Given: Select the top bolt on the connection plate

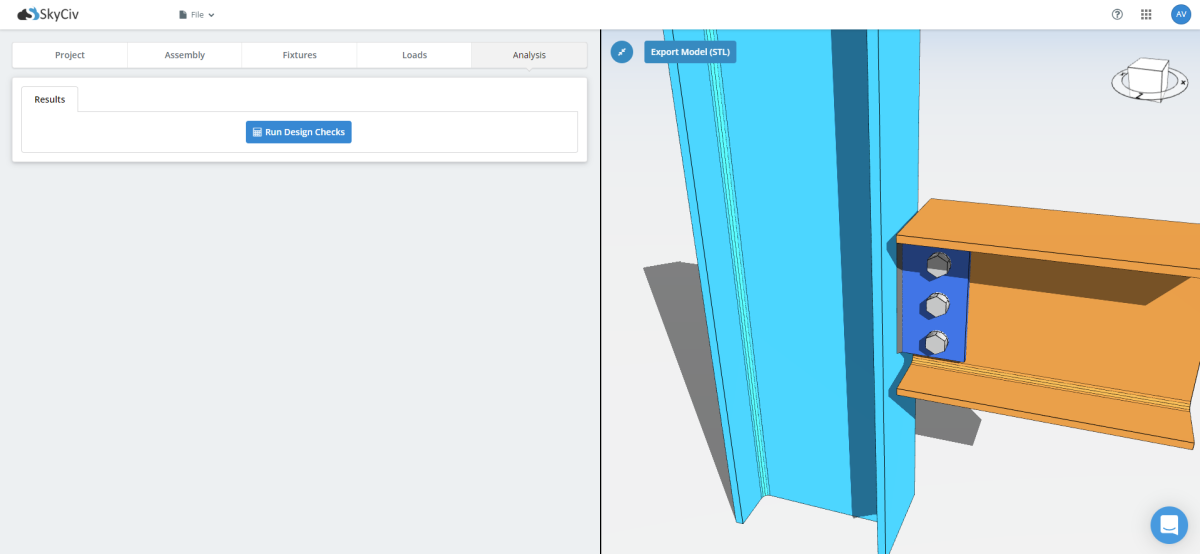Looking at the screenshot, I should point(938,265).
